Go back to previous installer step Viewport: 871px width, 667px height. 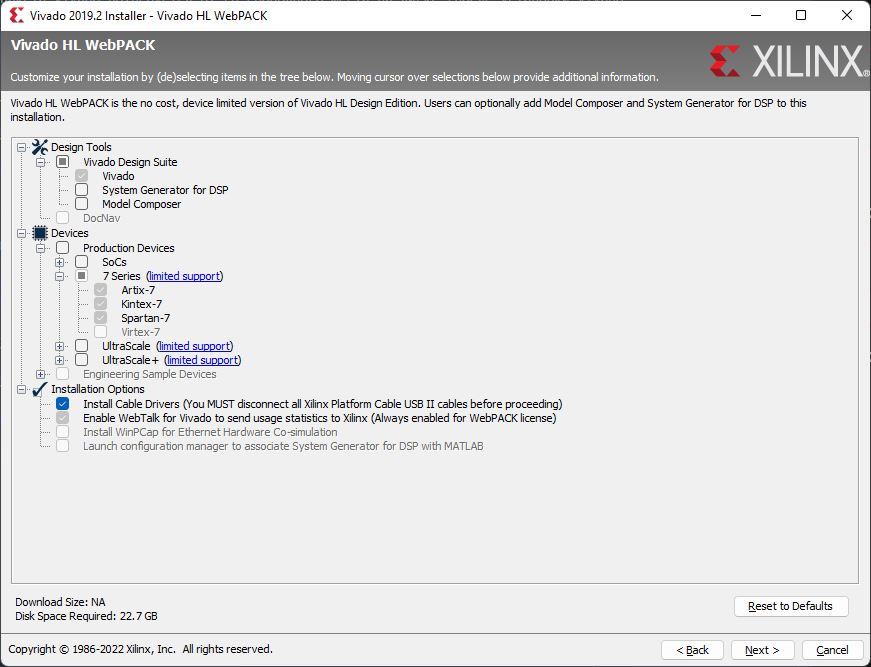[x=692, y=650]
